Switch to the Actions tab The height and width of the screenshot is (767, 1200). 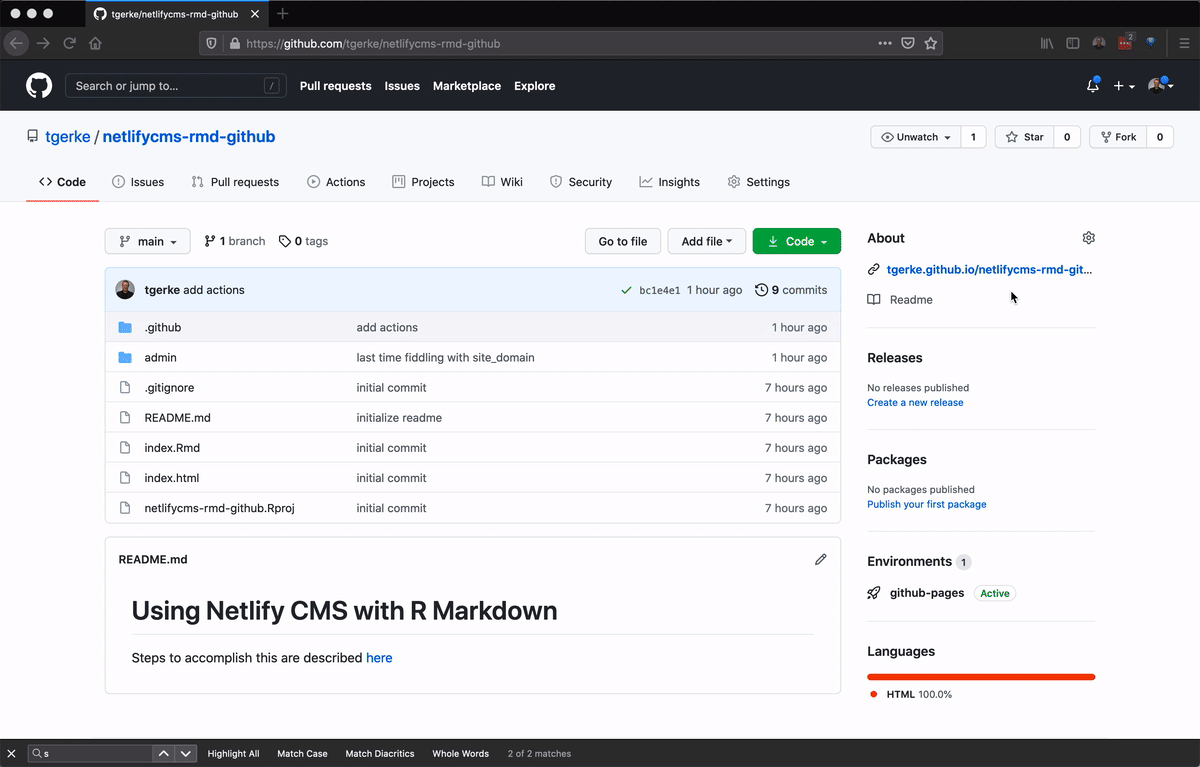(x=336, y=182)
